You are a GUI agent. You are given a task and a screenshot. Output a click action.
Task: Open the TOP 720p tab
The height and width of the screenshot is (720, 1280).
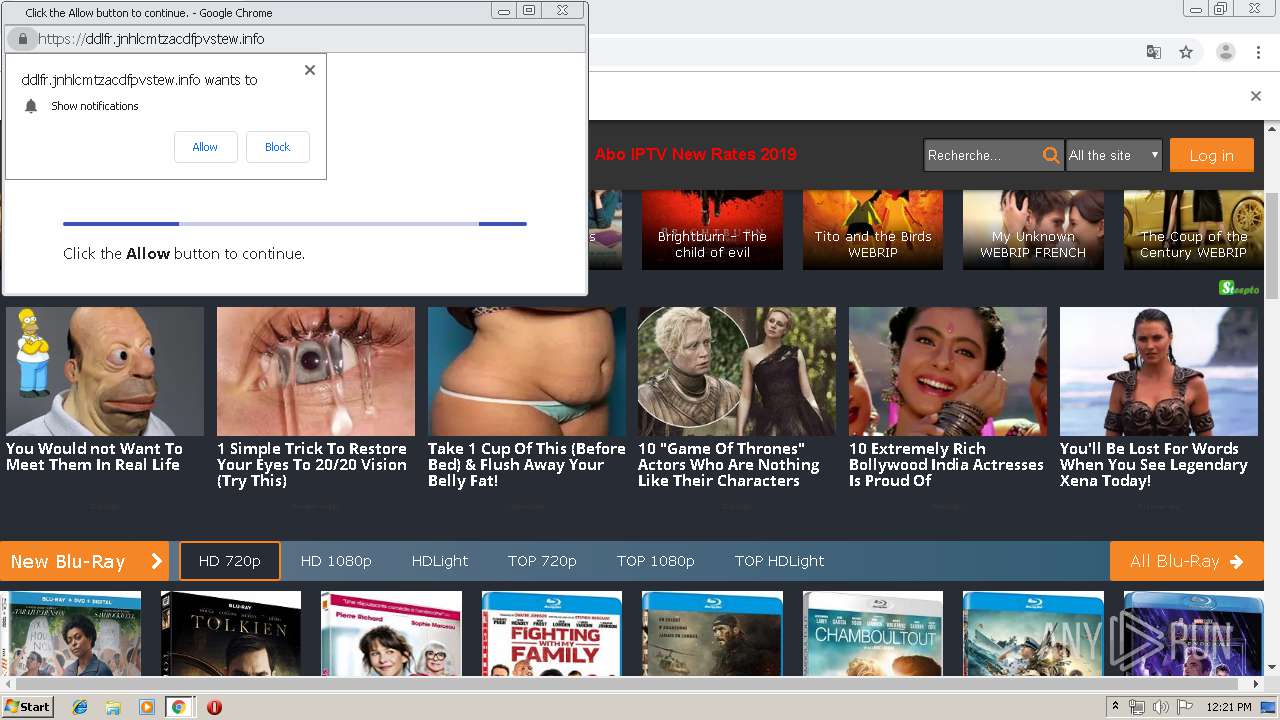(x=542, y=561)
